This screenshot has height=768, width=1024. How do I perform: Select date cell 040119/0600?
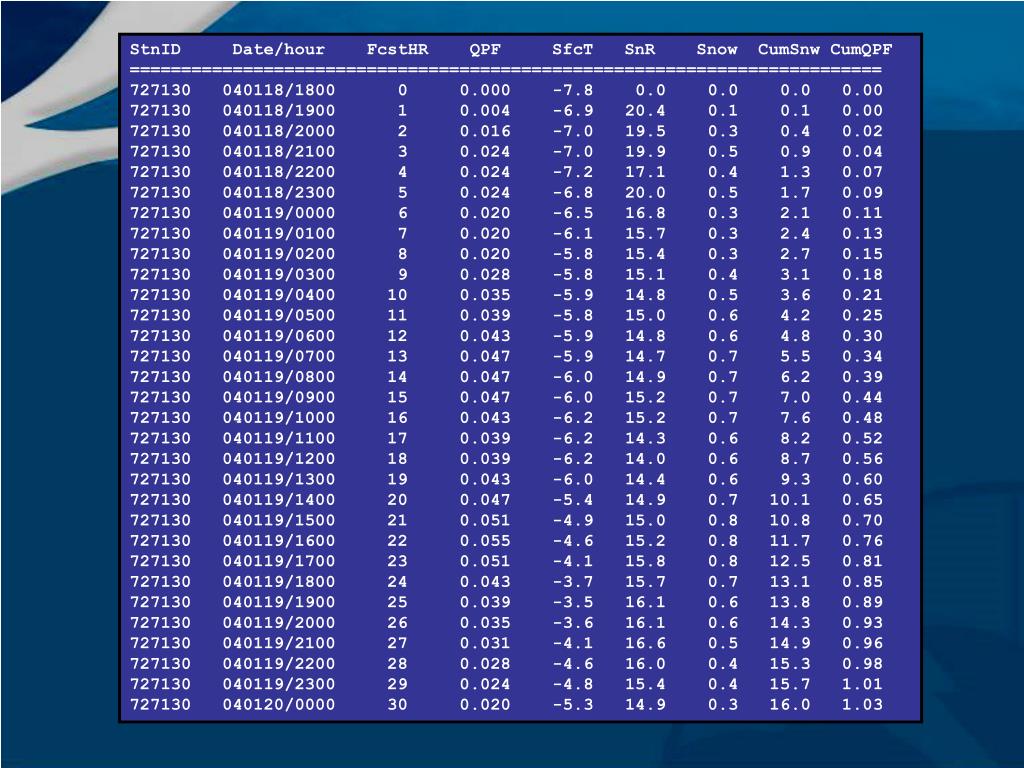click(279, 336)
